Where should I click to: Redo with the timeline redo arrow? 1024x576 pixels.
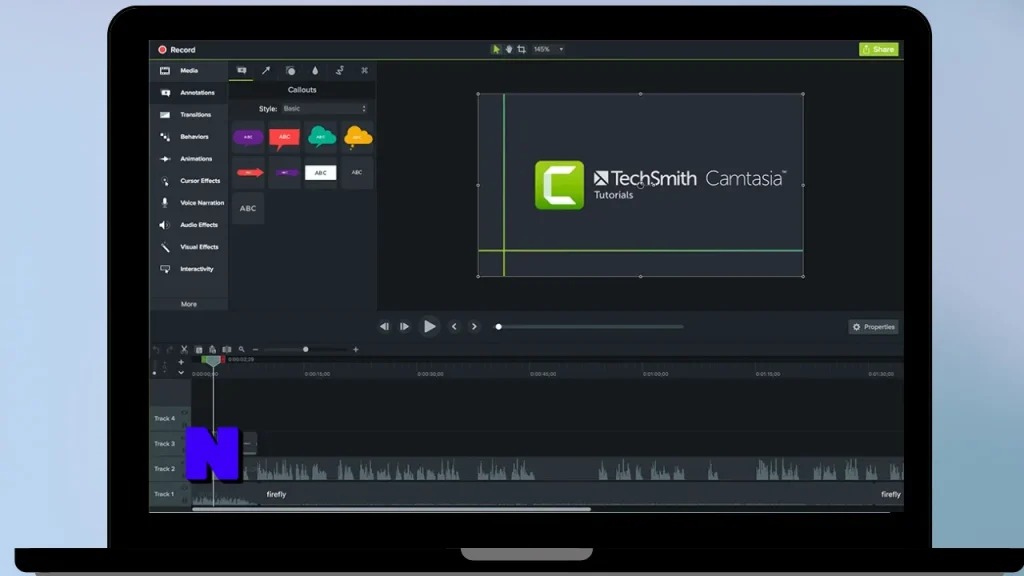click(x=170, y=349)
